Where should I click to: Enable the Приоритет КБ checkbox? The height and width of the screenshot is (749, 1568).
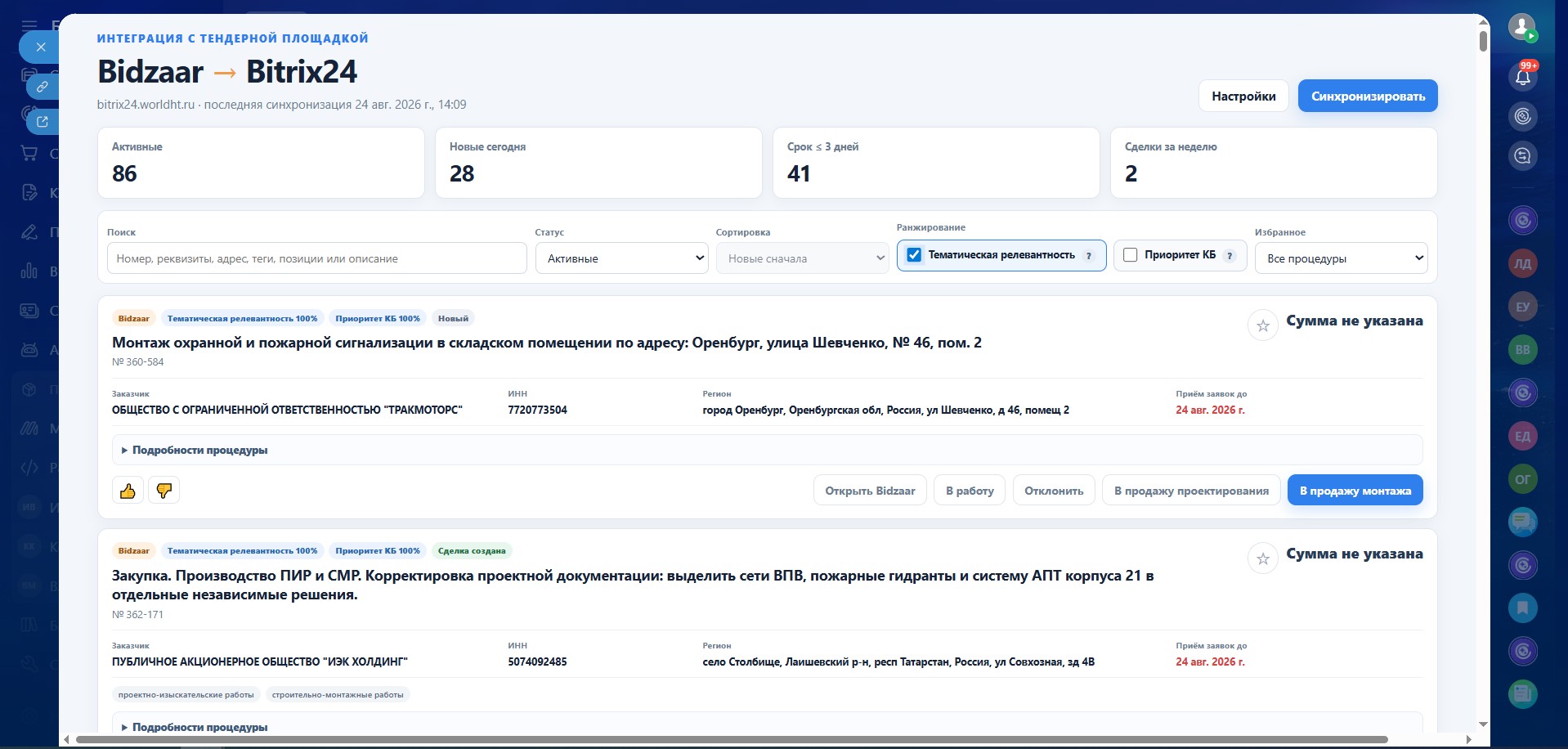point(1131,255)
